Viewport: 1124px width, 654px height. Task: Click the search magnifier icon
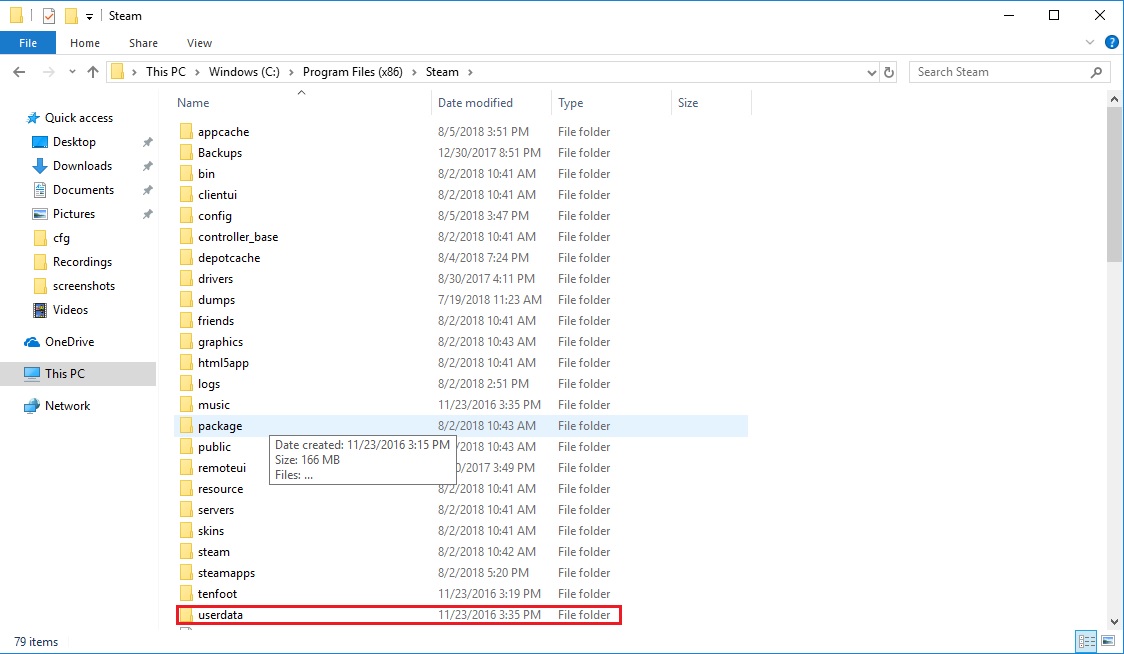click(x=1096, y=72)
